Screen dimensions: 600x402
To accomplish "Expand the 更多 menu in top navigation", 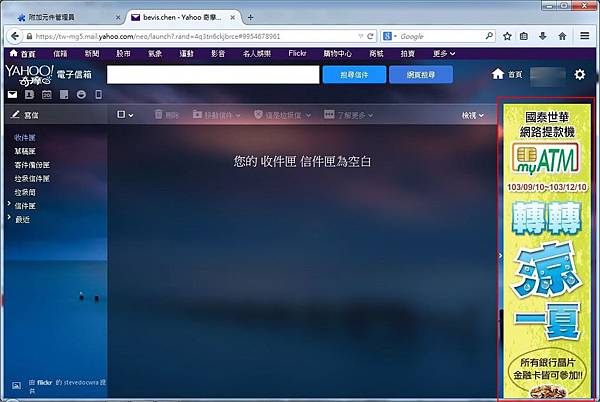I will click(444, 54).
